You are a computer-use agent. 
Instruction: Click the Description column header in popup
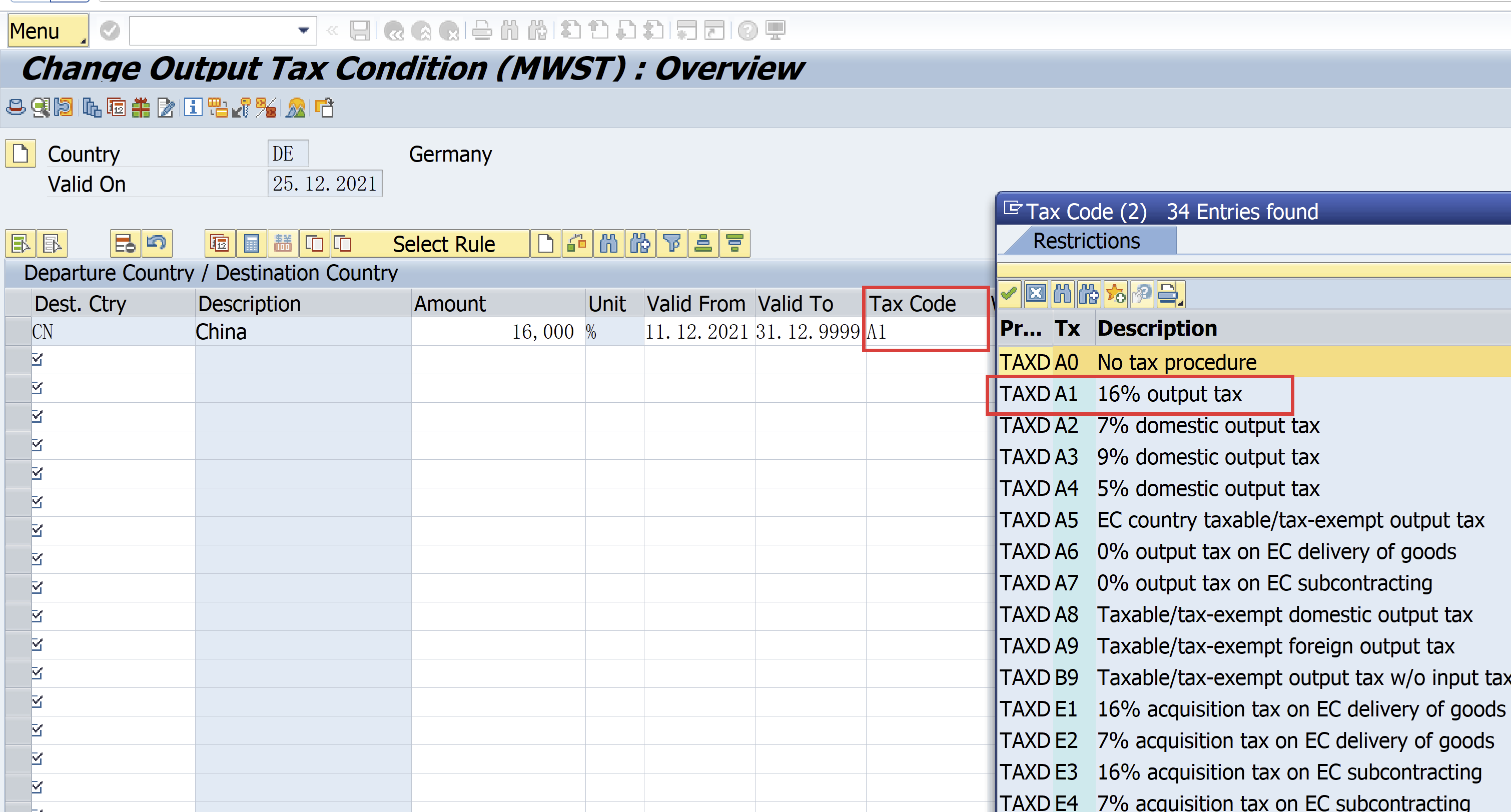(1157, 328)
